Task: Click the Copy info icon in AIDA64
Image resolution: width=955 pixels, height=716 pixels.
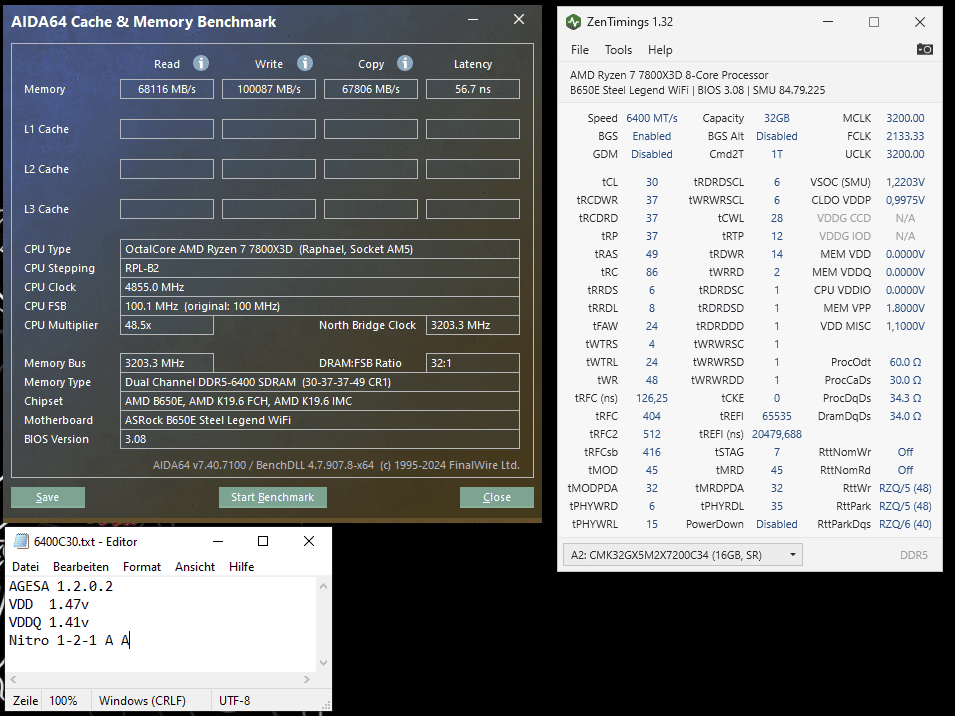Action: 405,63
